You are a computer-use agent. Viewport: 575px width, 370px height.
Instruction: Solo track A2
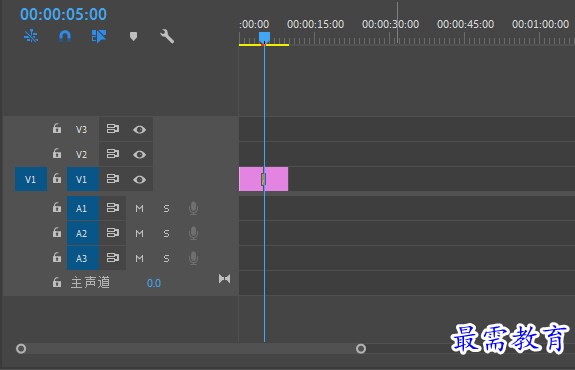(166, 234)
